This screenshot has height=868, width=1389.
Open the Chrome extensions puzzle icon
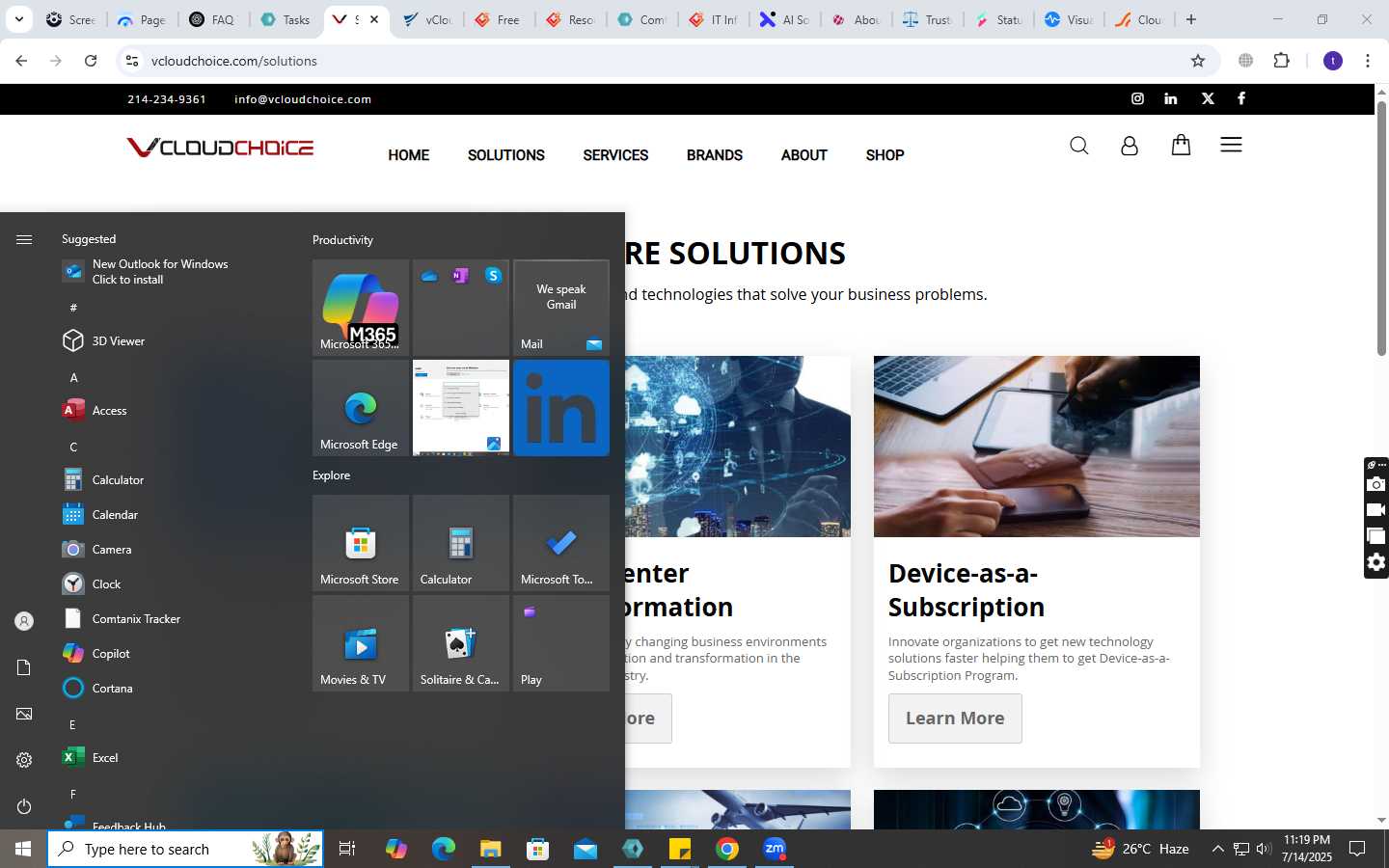1281,61
